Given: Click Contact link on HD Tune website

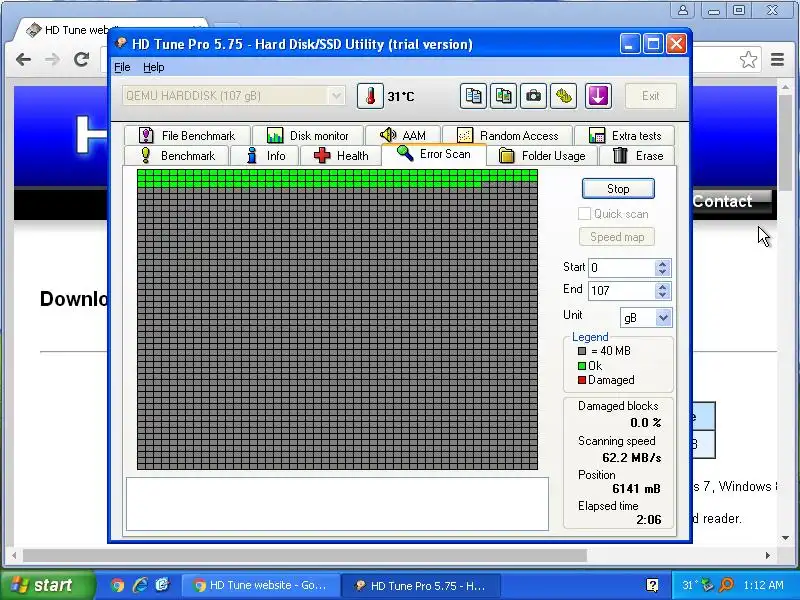Looking at the screenshot, I should pos(722,201).
